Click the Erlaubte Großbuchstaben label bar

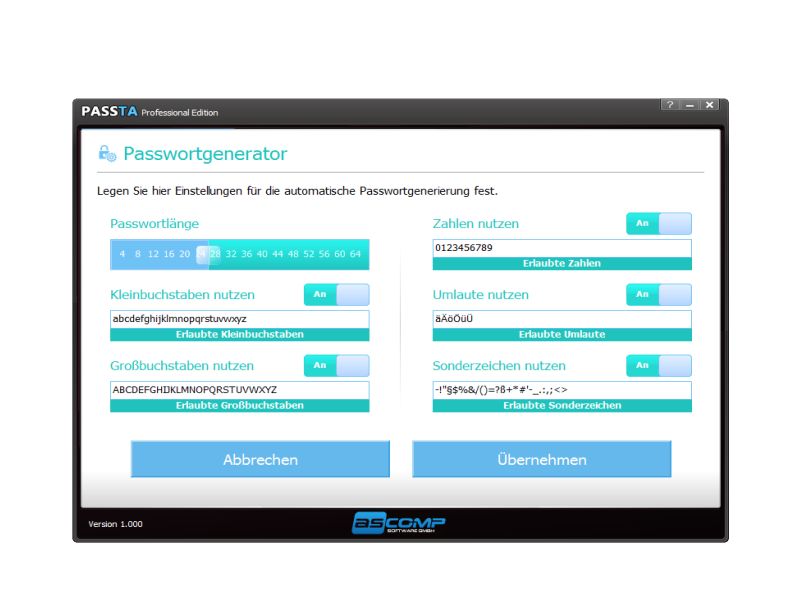239,405
